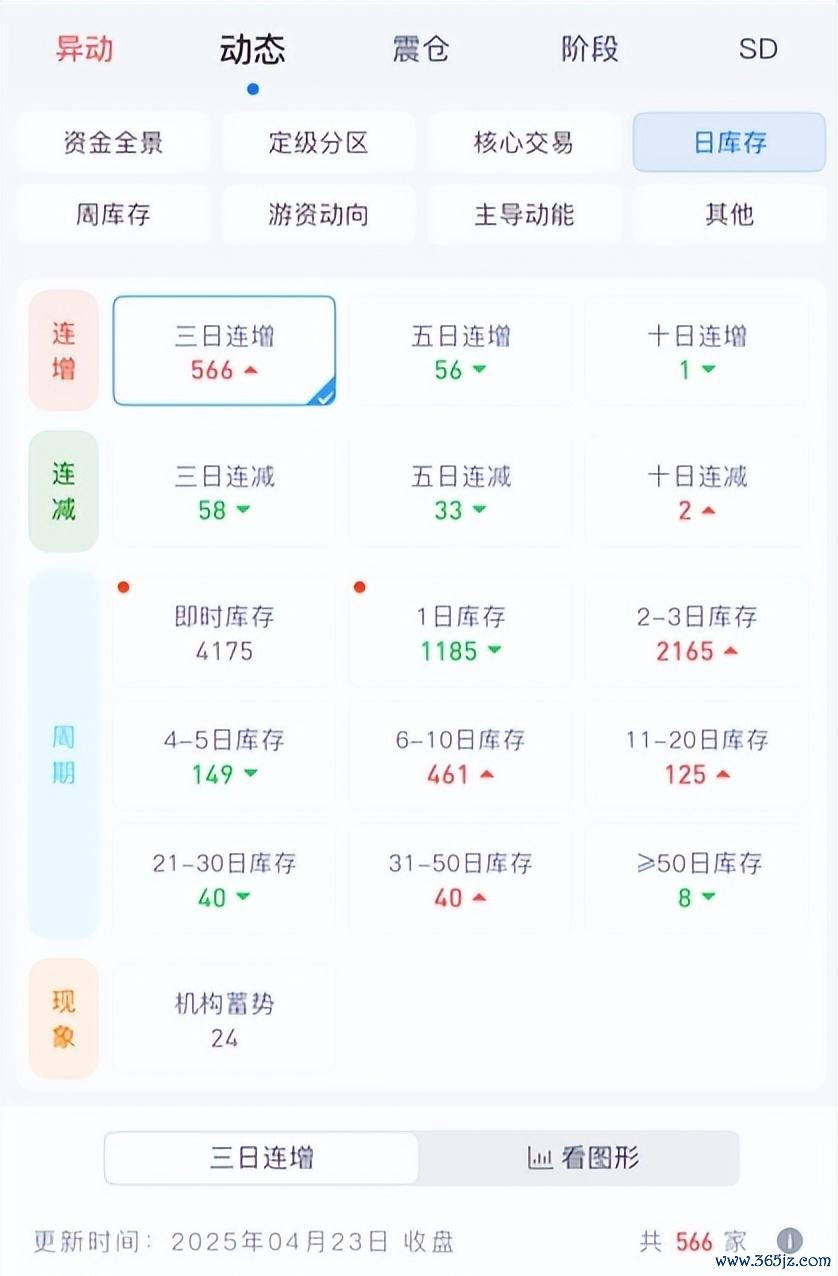Click the red dot on 即时库存 card

click(x=123, y=587)
